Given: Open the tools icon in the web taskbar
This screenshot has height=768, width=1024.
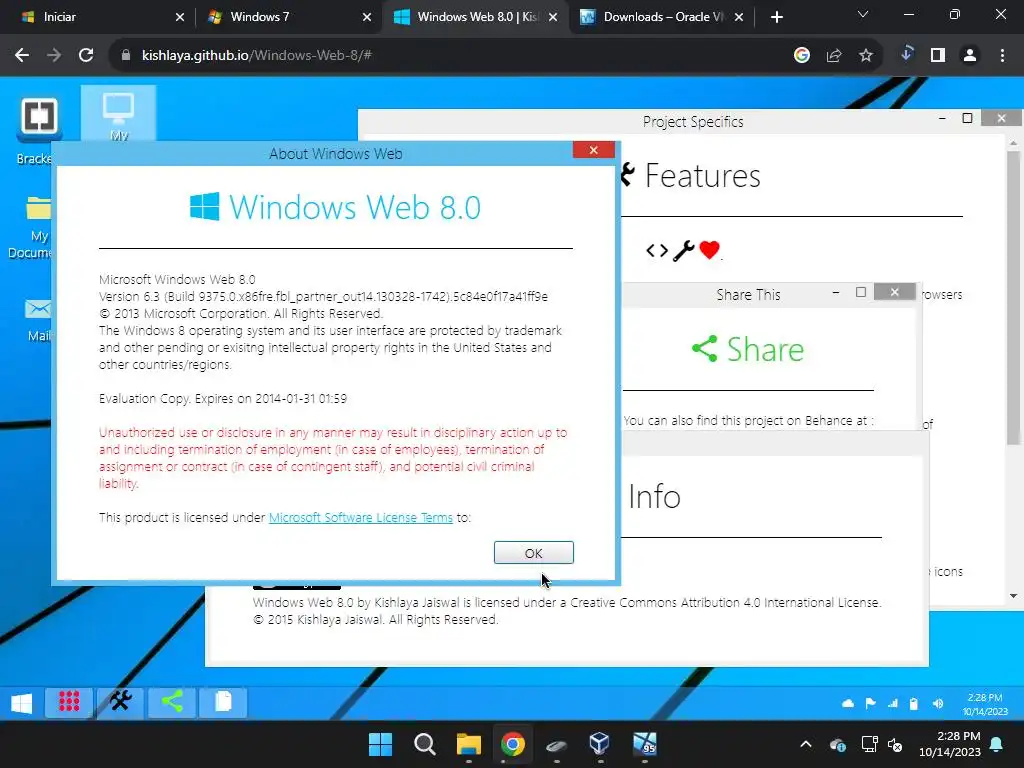Looking at the screenshot, I should coord(121,702).
